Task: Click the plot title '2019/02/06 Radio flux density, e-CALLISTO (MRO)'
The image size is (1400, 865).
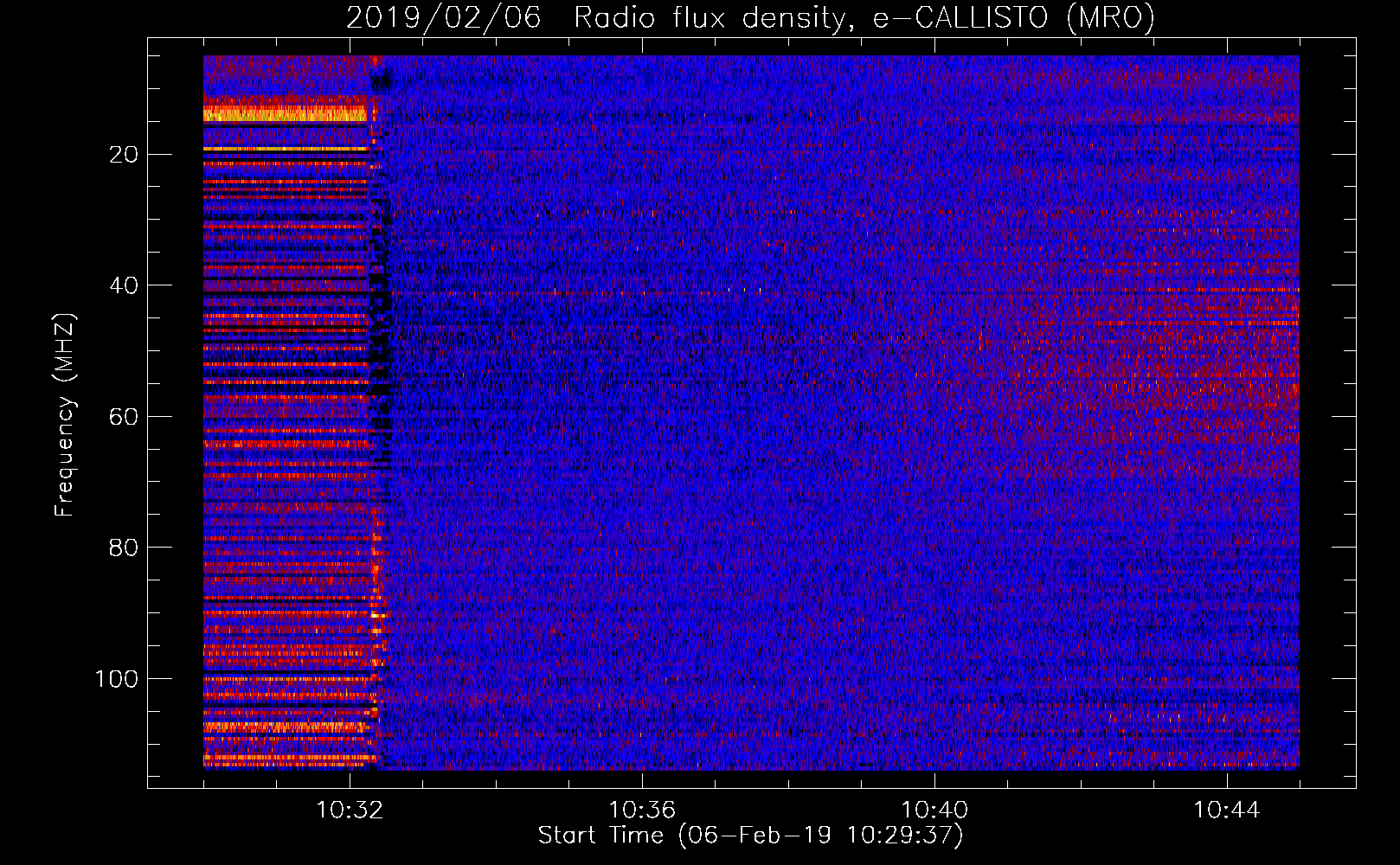Action: pos(750,18)
